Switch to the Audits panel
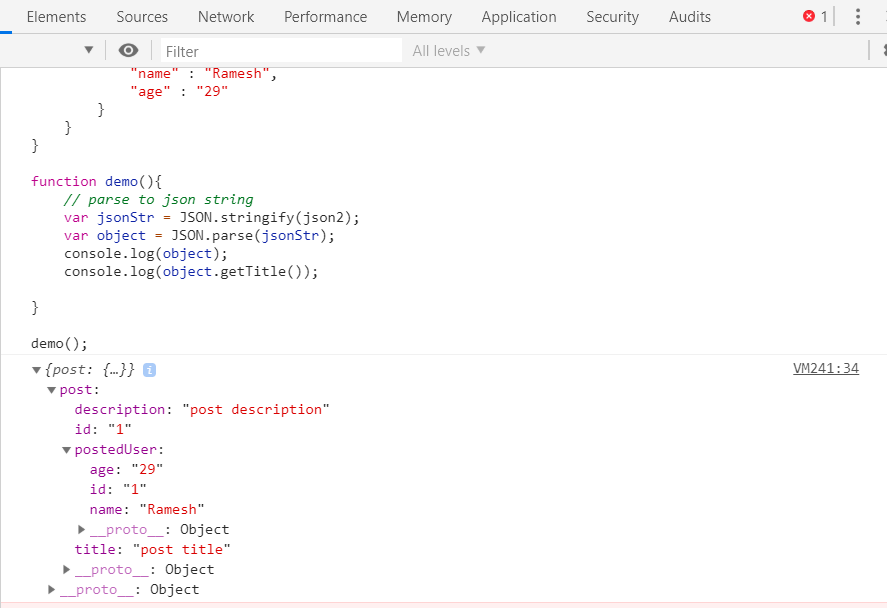This screenshot has width=887, height=608. (x=689, y=16)
